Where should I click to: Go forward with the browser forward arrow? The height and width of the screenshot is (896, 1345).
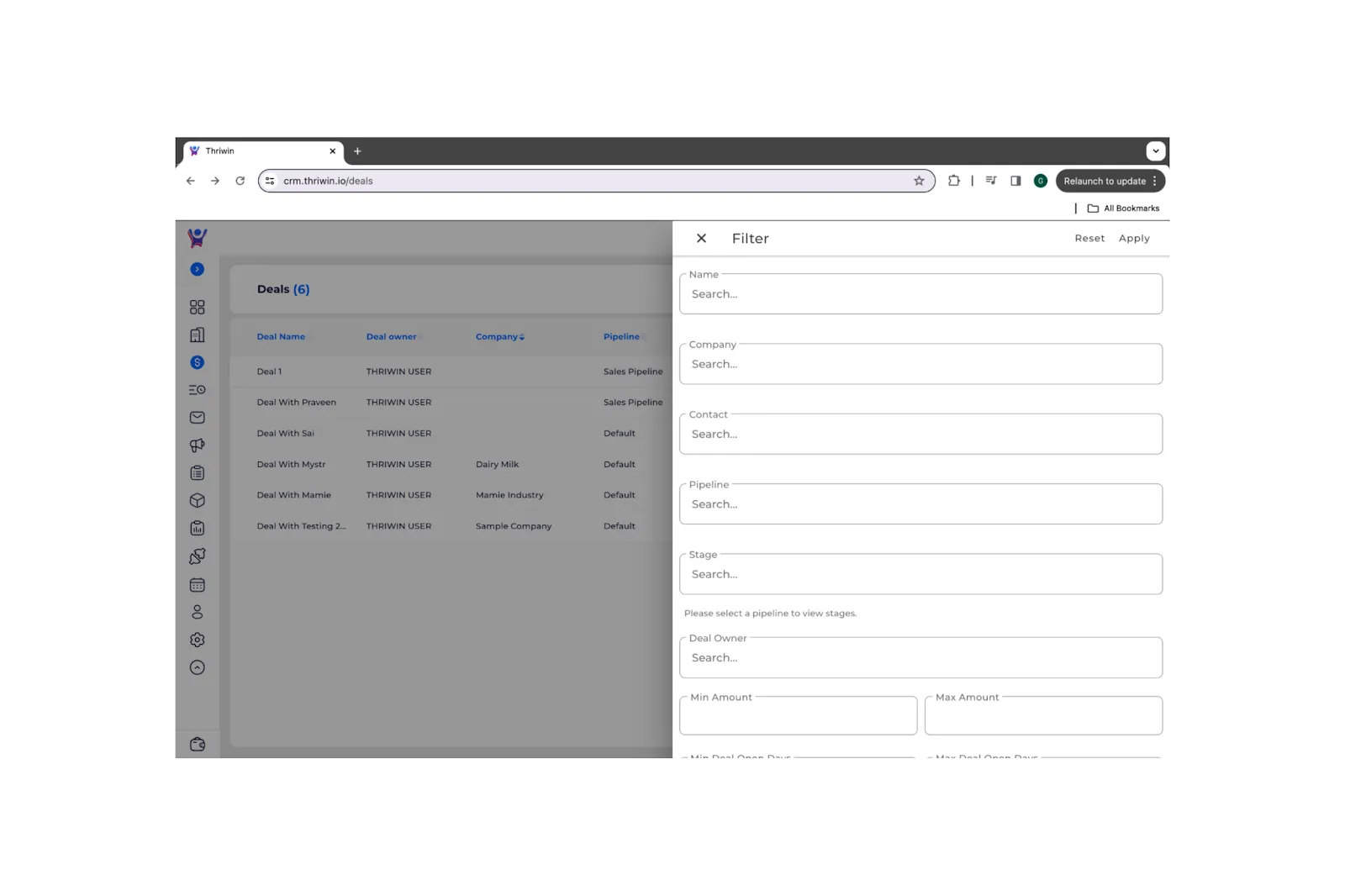[x=215, y=182]
